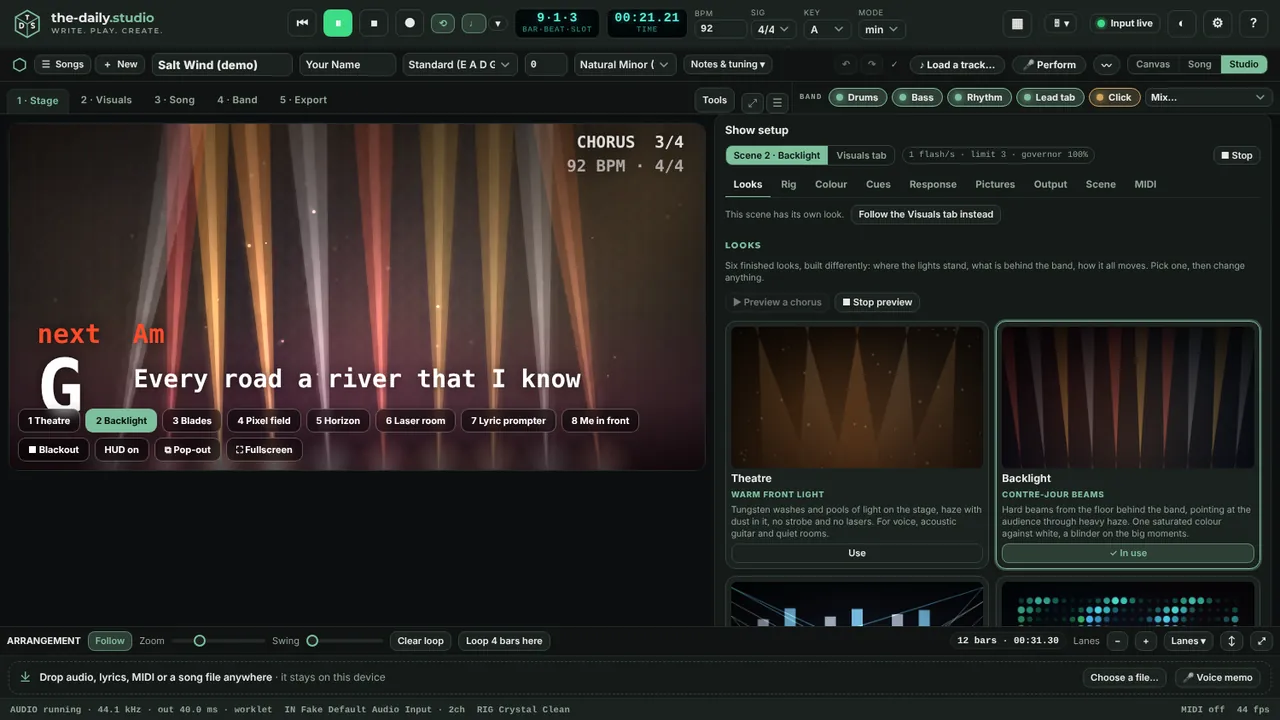Viewport: 1280px width, 720px height.
Task: Click the undo arrow icon
Action: [x=846, y=64]
